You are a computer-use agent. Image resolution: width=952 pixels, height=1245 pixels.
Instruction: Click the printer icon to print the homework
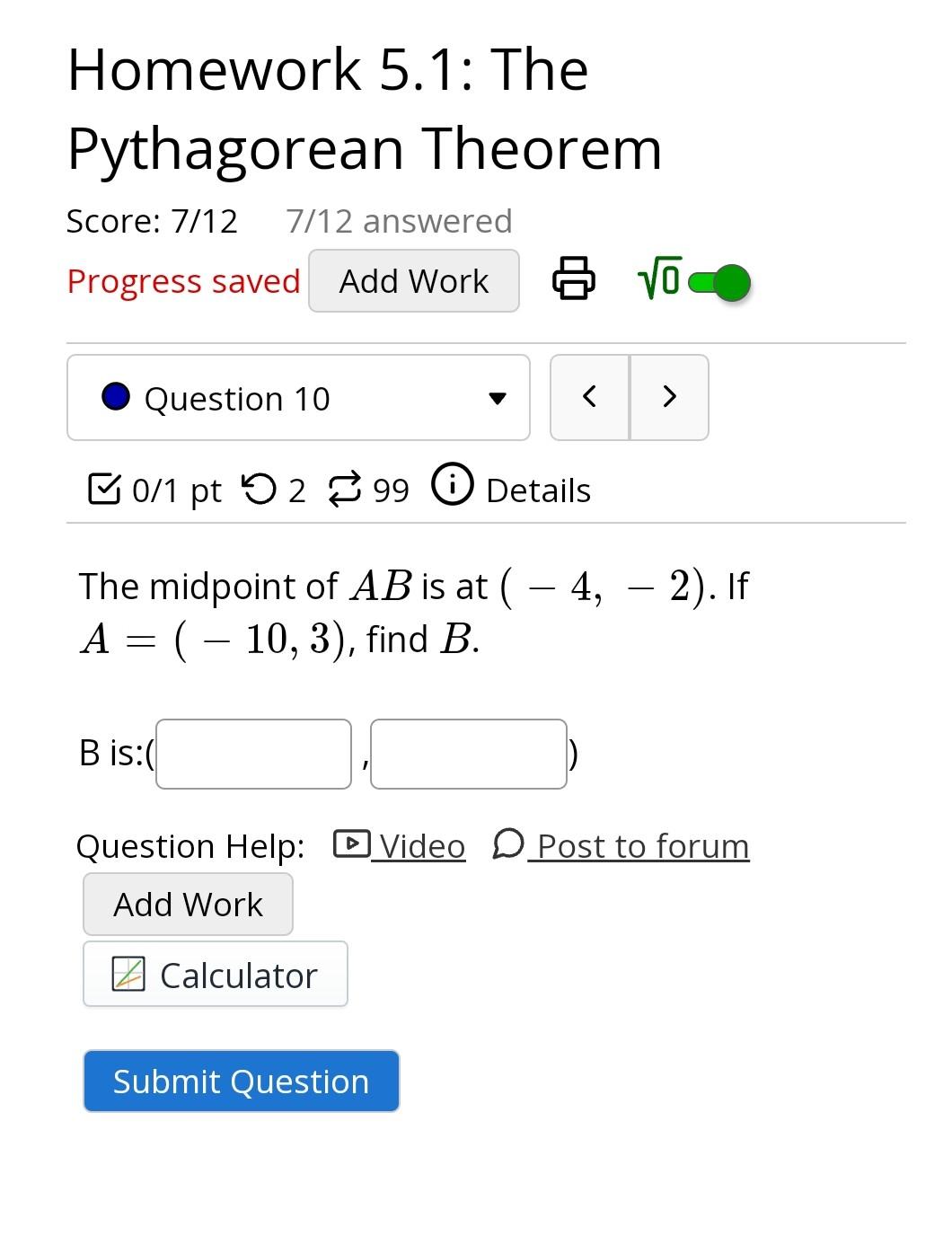pos(574,279)
